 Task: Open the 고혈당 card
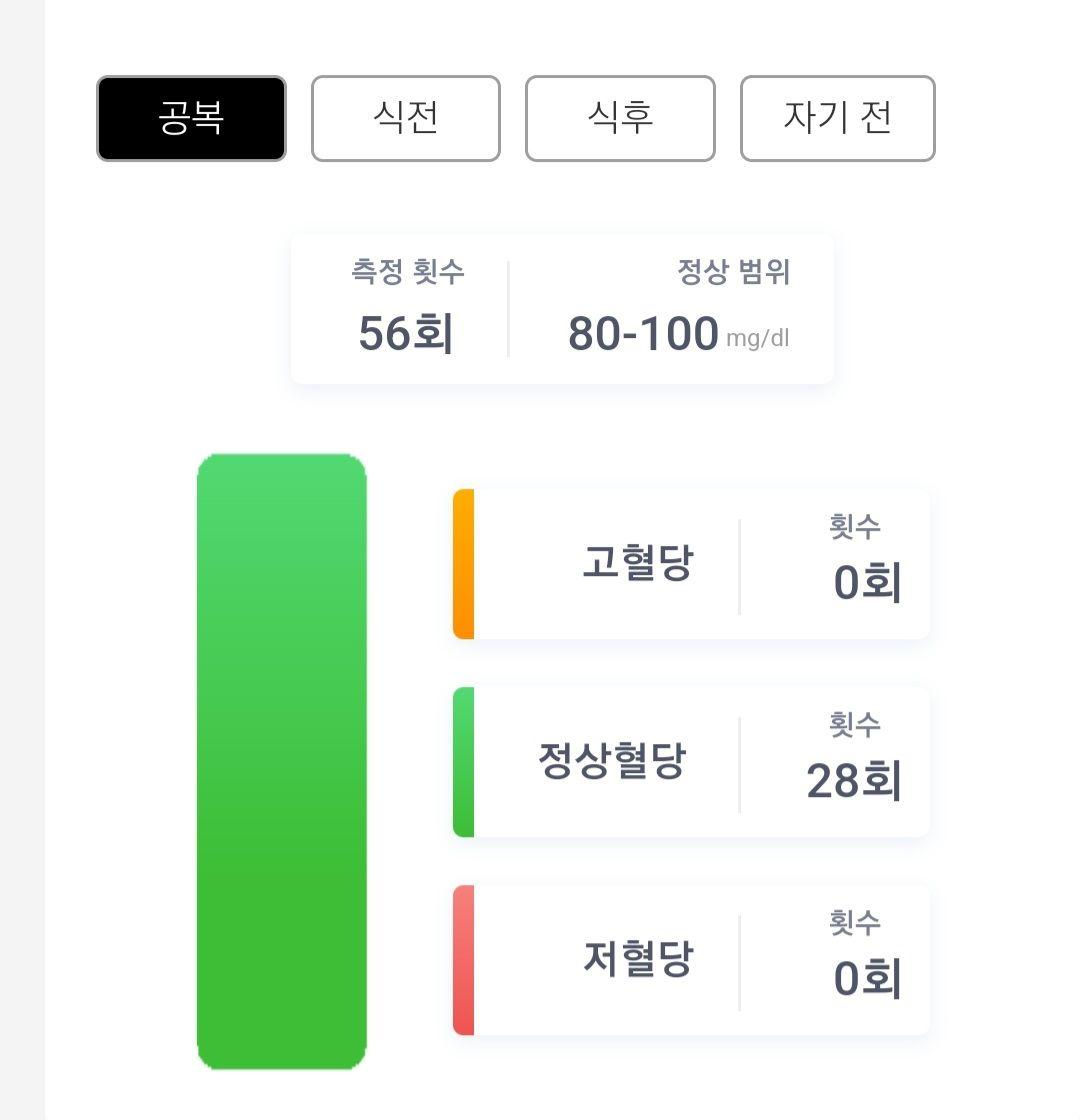[691, 564]
